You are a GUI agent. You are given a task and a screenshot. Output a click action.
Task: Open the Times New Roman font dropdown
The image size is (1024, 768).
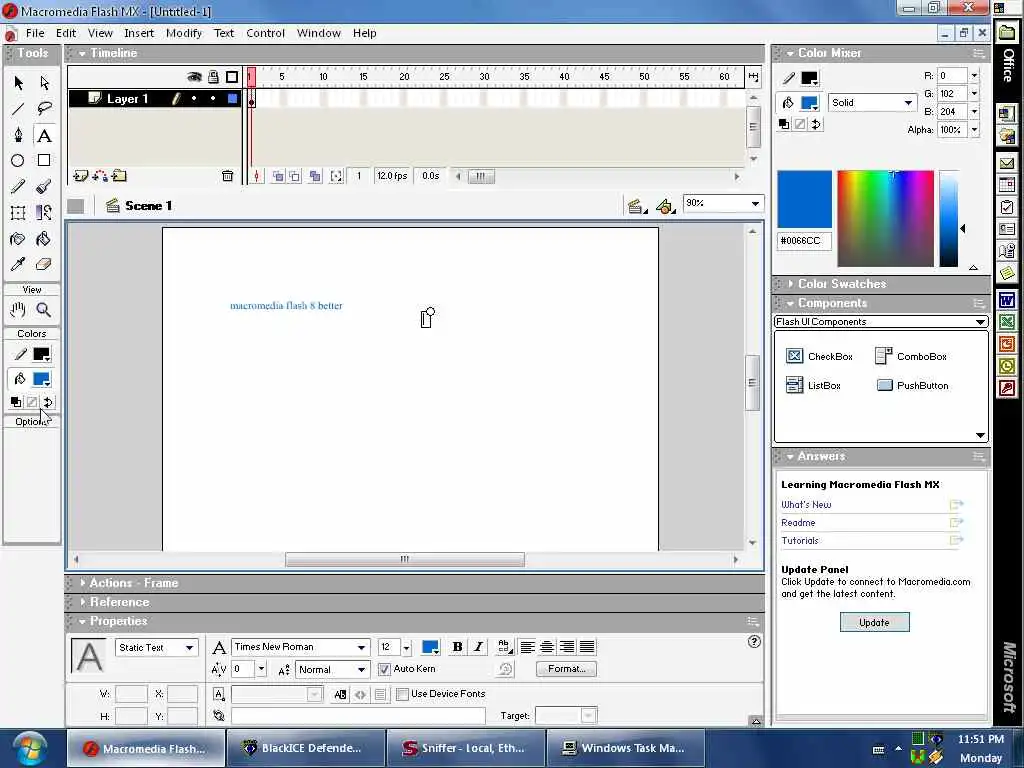point(299,647)
